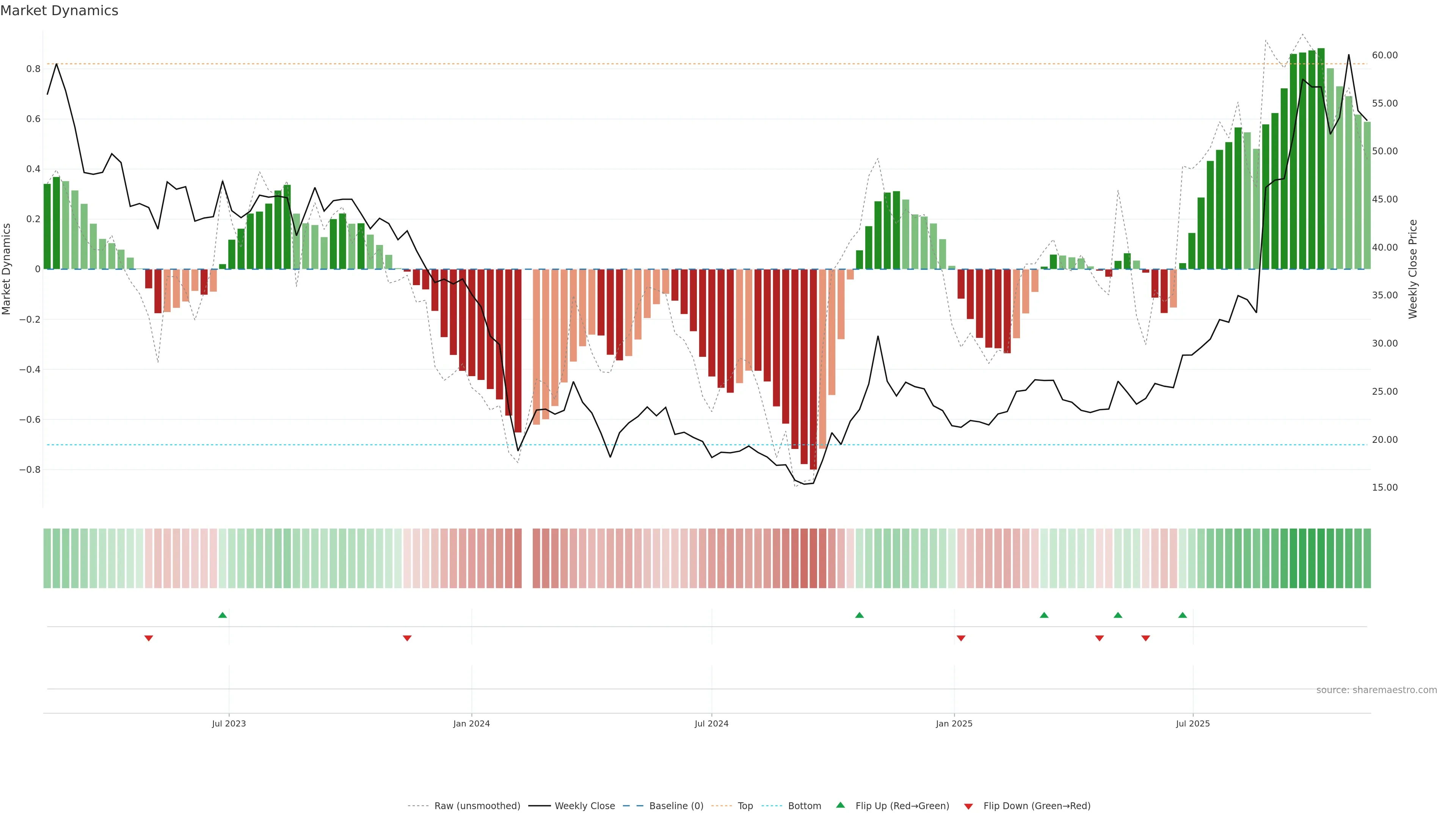Click the Jan 2024 x-axis label
This screenshot has height=819, width=1456.
[471, 723]
